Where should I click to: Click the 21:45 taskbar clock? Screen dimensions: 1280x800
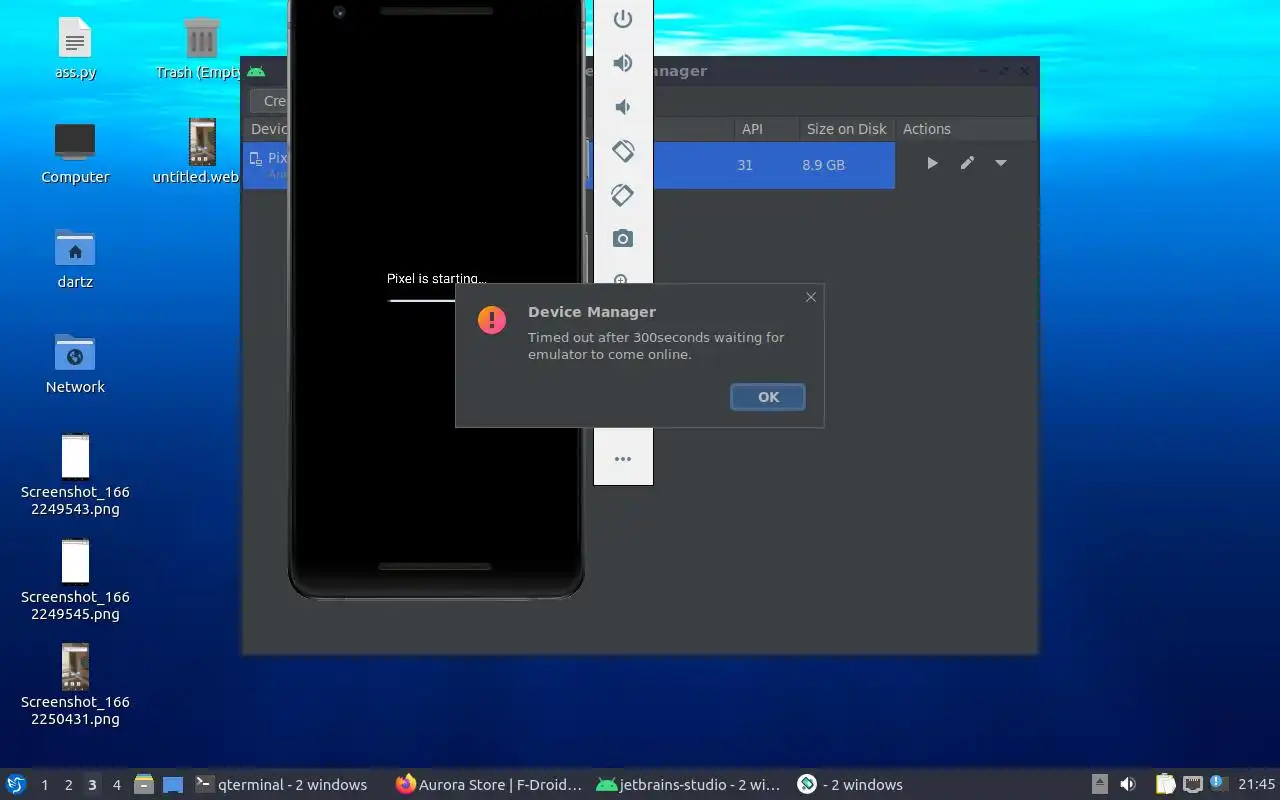pyautogui.click(x=1257, y=785)
